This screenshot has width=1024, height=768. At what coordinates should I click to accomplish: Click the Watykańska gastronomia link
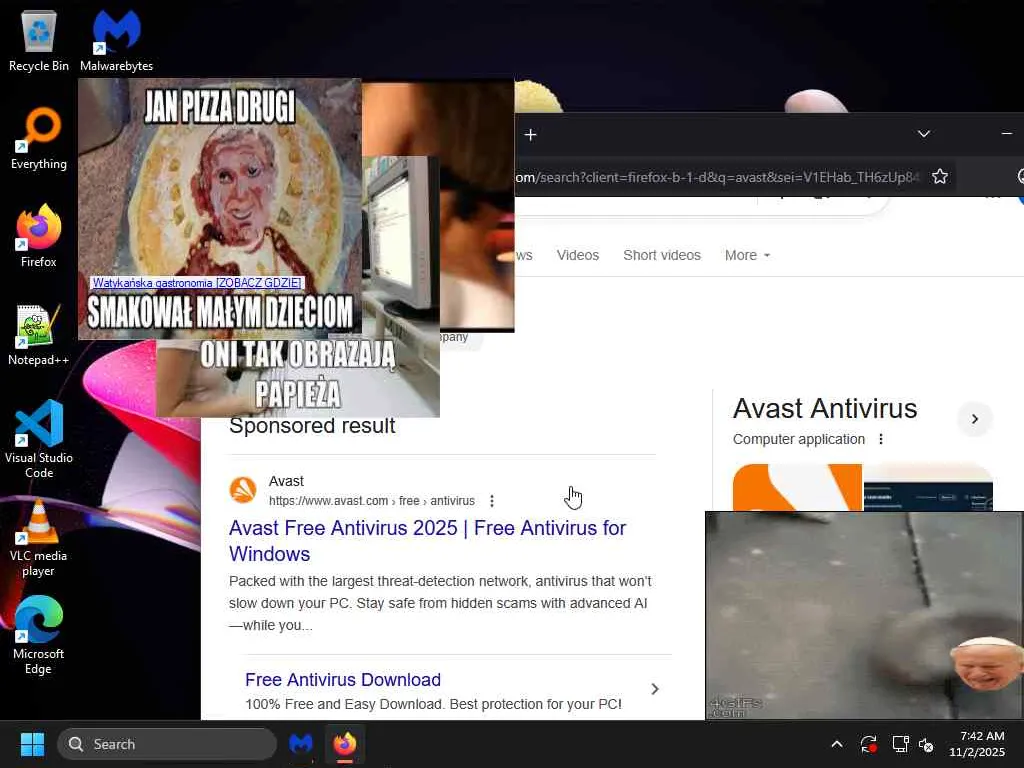coord(197,283)
